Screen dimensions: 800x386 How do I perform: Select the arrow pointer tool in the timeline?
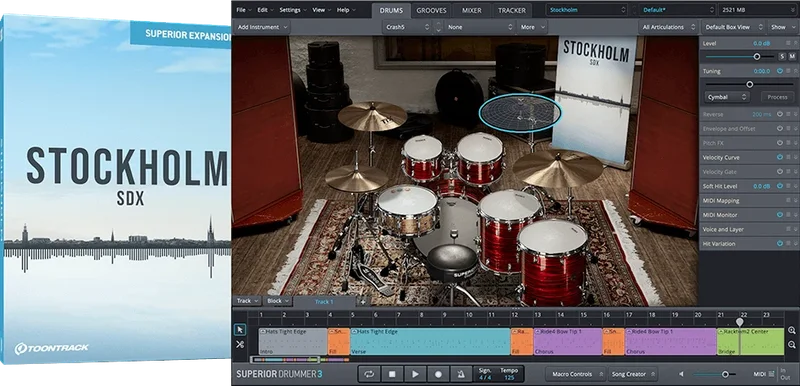tap(240, 330)
